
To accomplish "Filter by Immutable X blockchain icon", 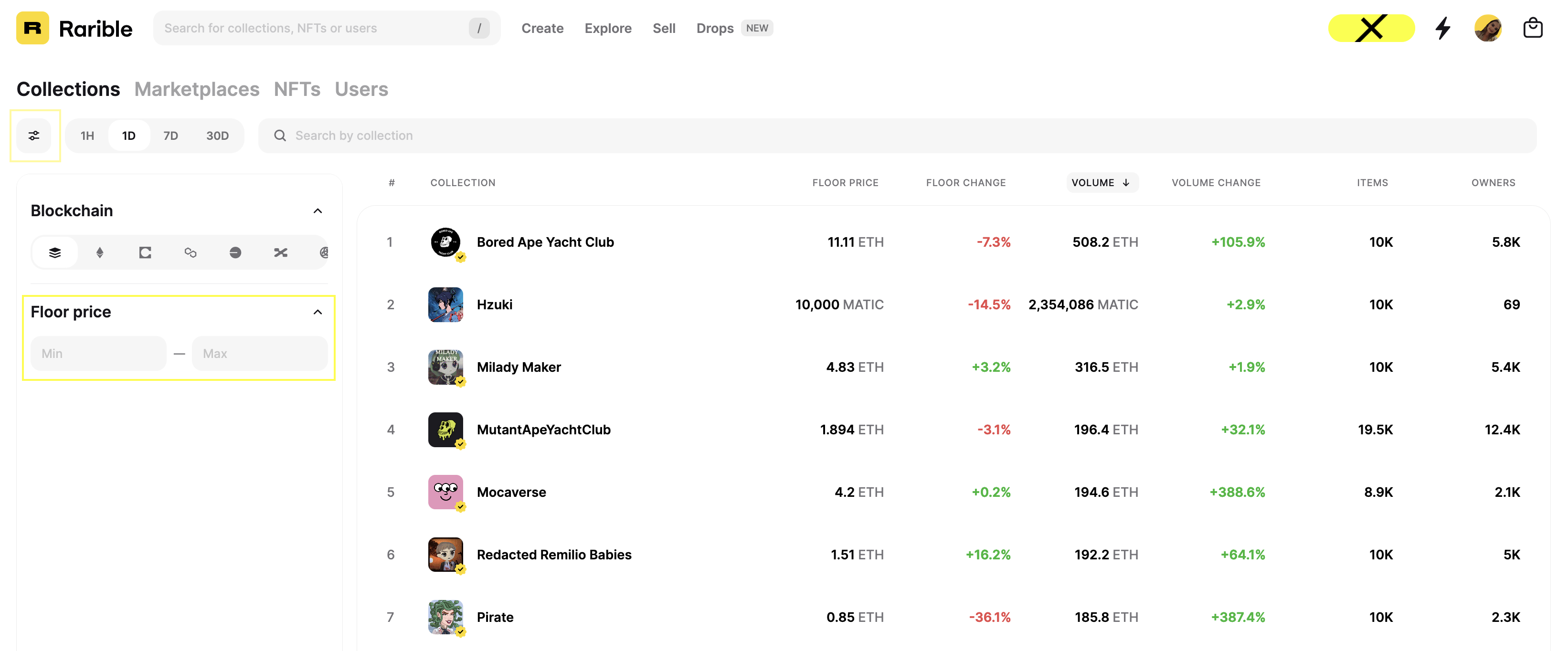I will click(x=280, y=252).
